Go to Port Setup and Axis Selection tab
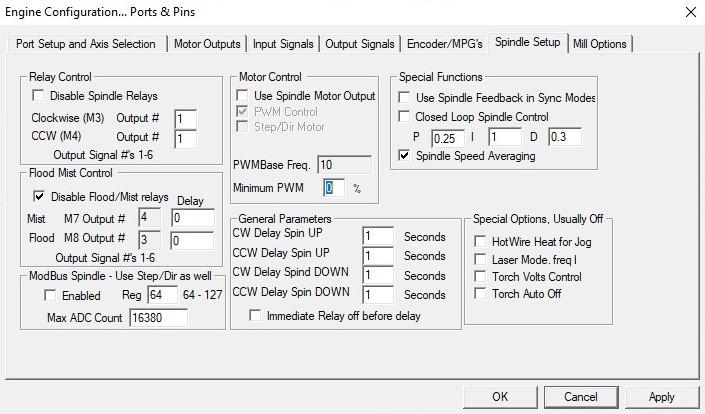The height and width of the screenshot is (414, 705). [x=86, y=44]
